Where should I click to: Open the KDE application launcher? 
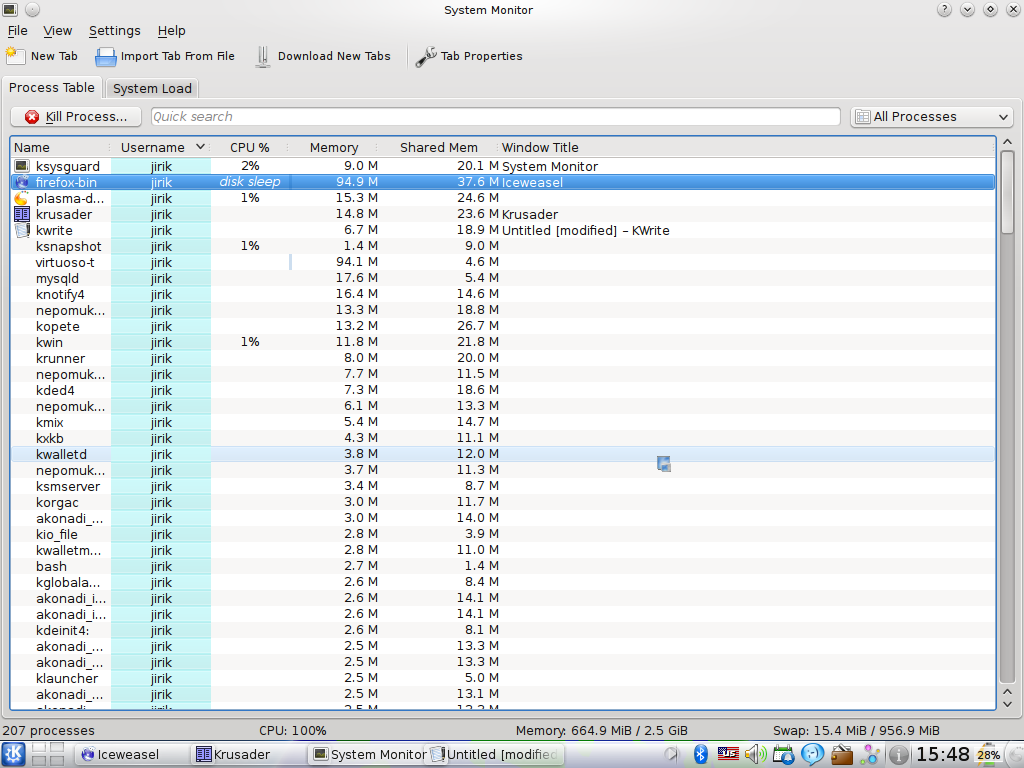click(14, 754)
